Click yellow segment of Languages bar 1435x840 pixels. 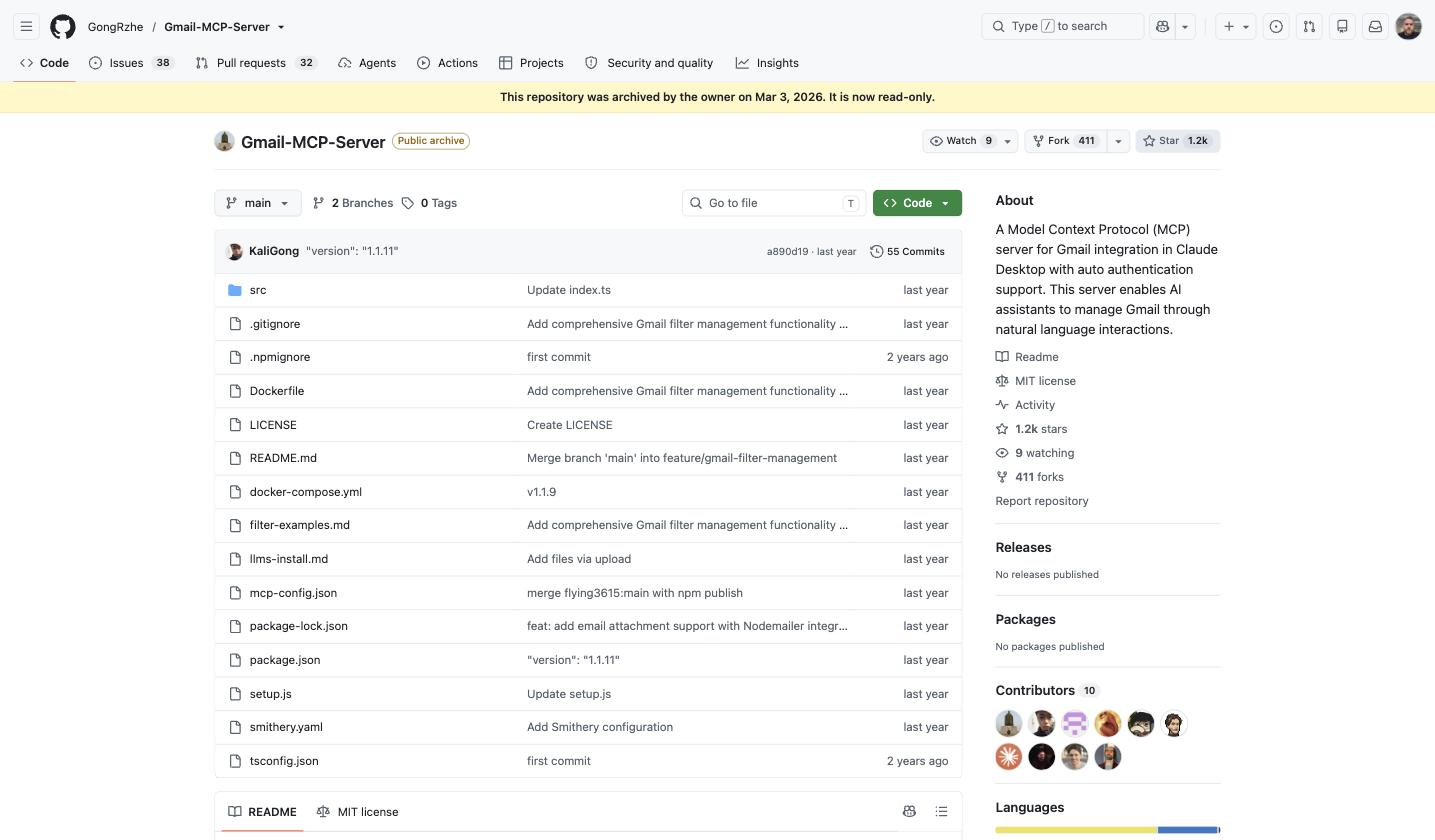tap(1076, 830)
